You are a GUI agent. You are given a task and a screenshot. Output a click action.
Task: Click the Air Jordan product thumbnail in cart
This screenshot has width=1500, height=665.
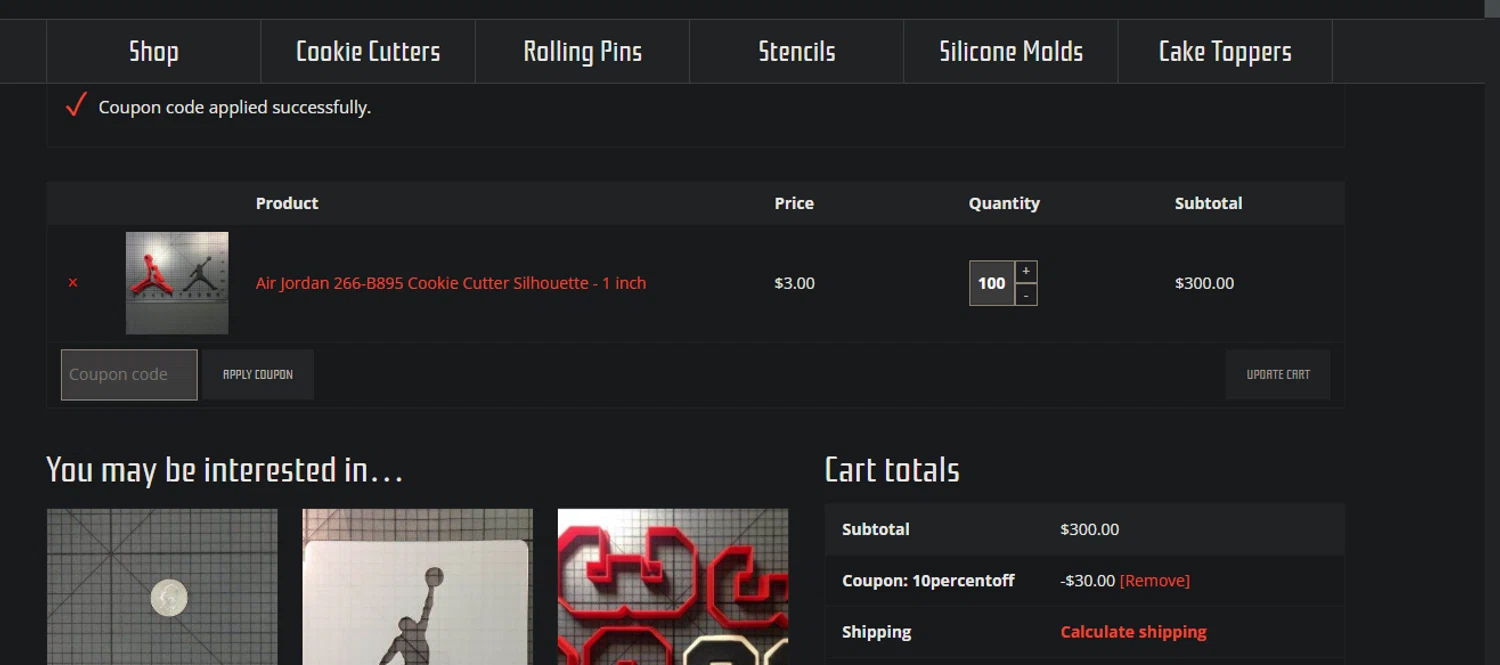pyautogui.click(x=177, y=283)
